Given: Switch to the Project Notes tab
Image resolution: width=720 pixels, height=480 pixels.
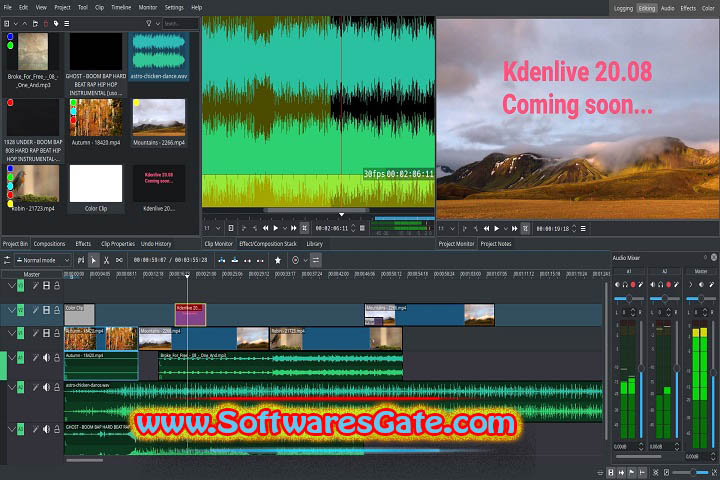Looking at the screenshot, I should 496,244.
